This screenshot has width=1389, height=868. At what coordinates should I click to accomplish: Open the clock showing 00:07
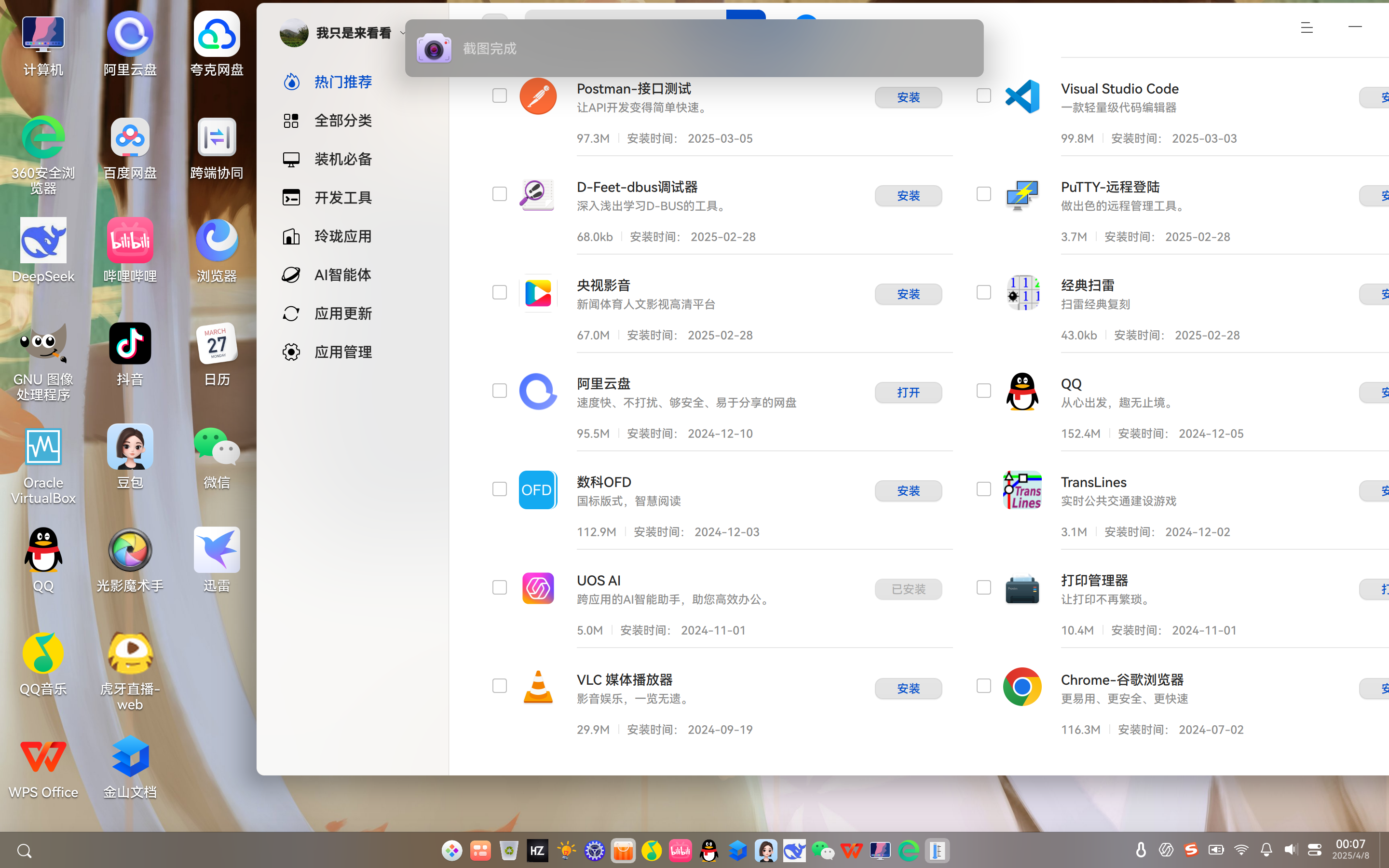tap(1350, 849)
